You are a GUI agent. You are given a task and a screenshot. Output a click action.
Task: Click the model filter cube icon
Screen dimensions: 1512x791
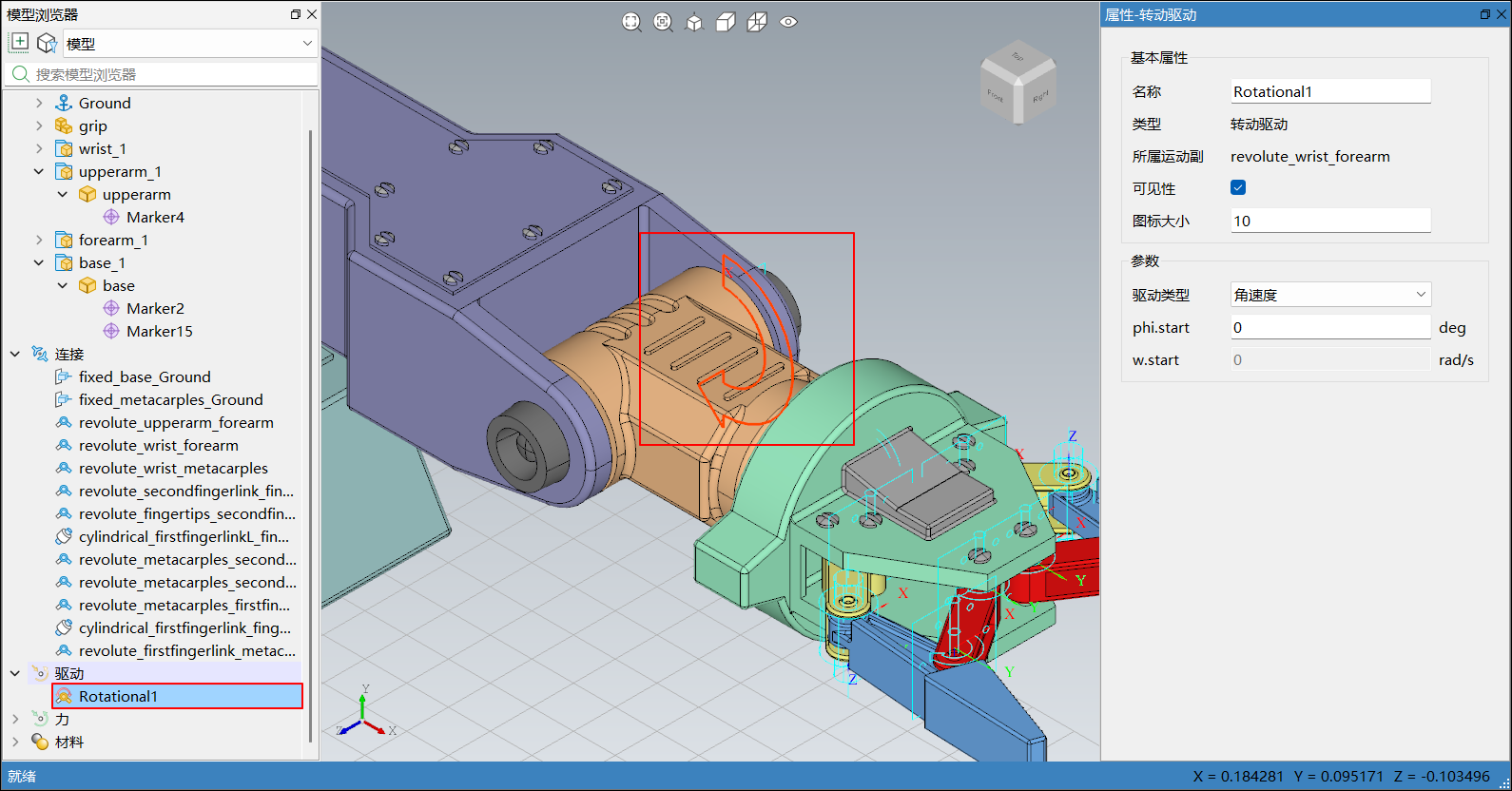coord(47,43)
